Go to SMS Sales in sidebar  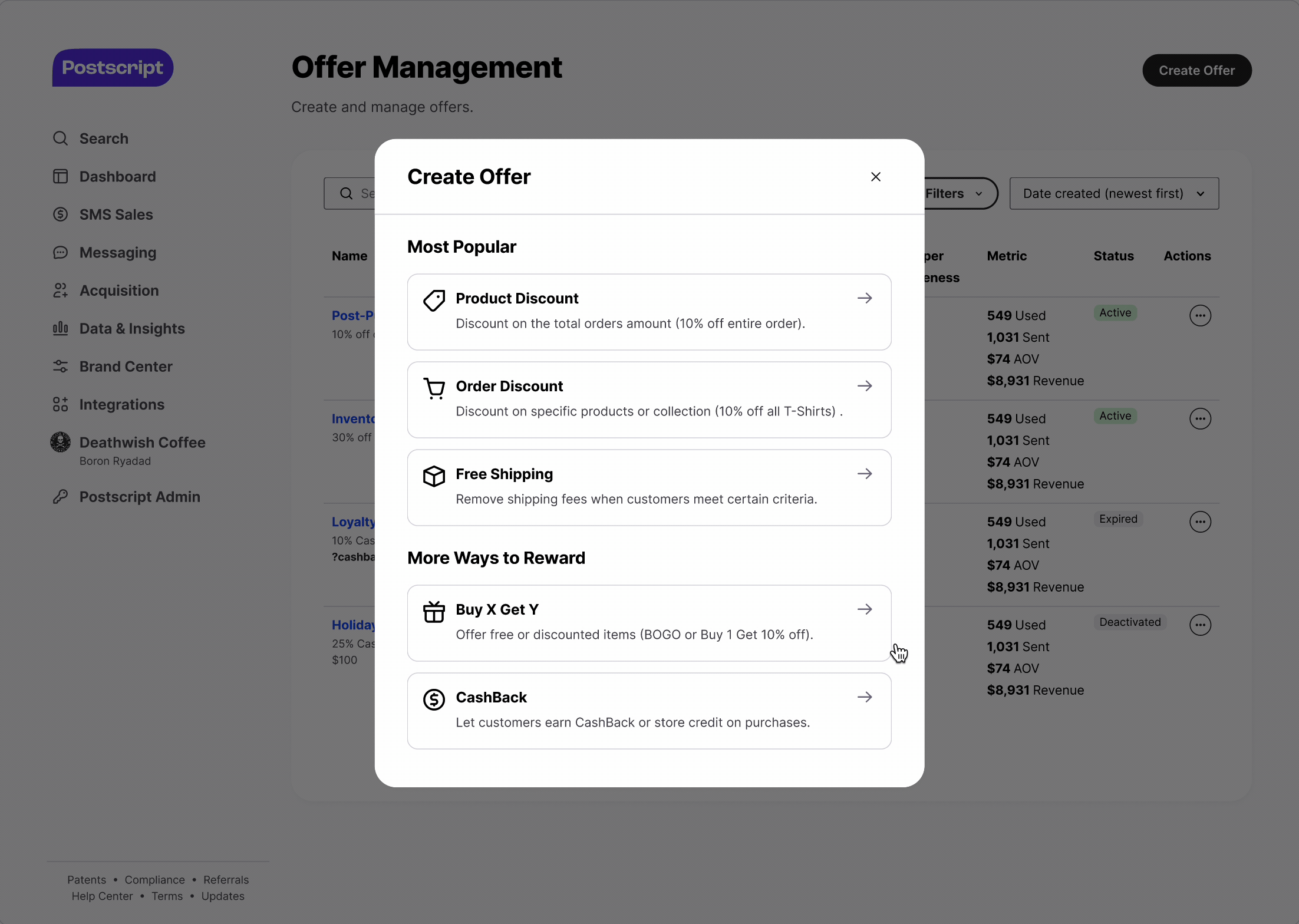[x=116, y=214]
